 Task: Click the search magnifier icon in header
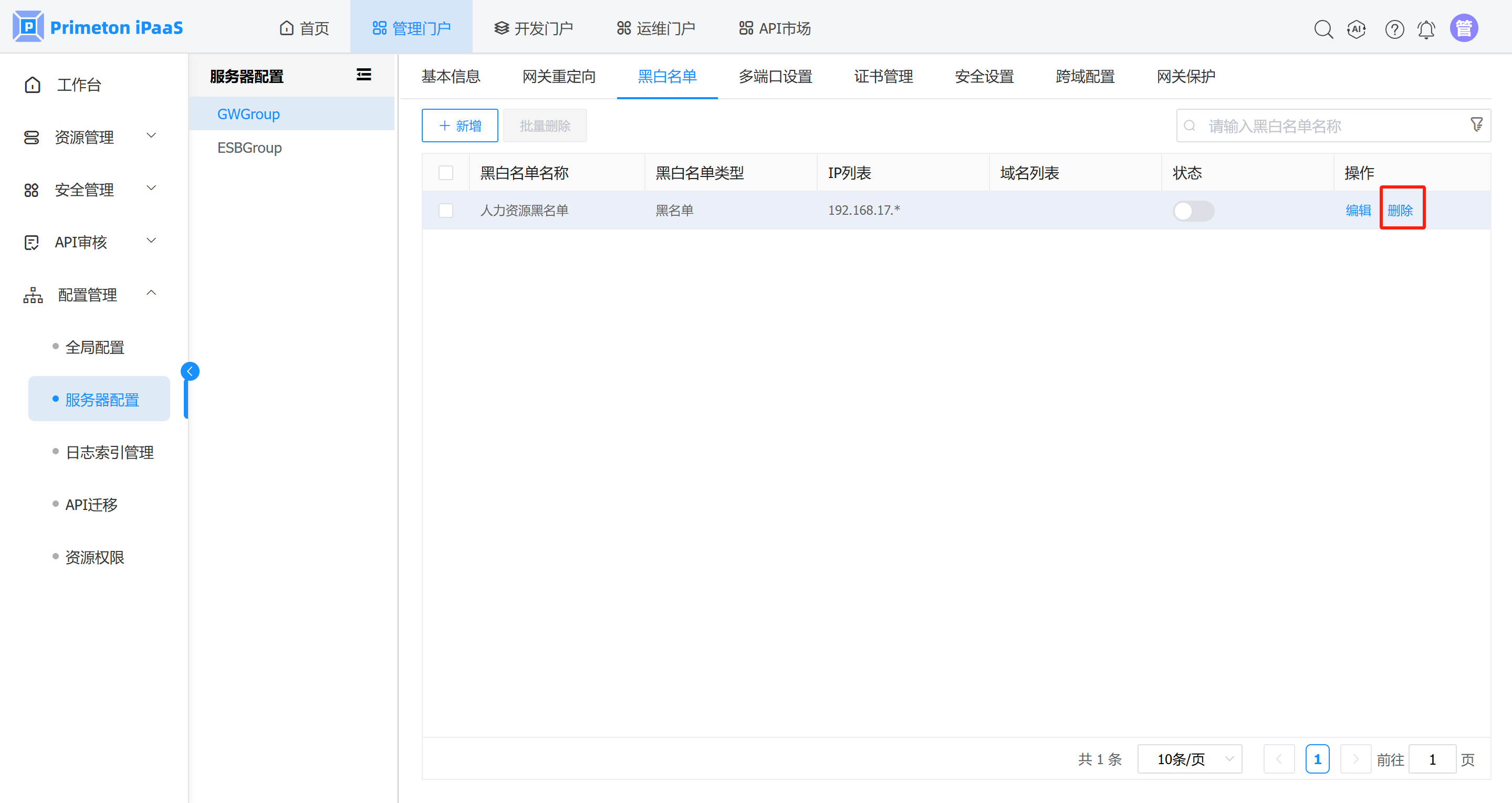[x=1323, y=29]
